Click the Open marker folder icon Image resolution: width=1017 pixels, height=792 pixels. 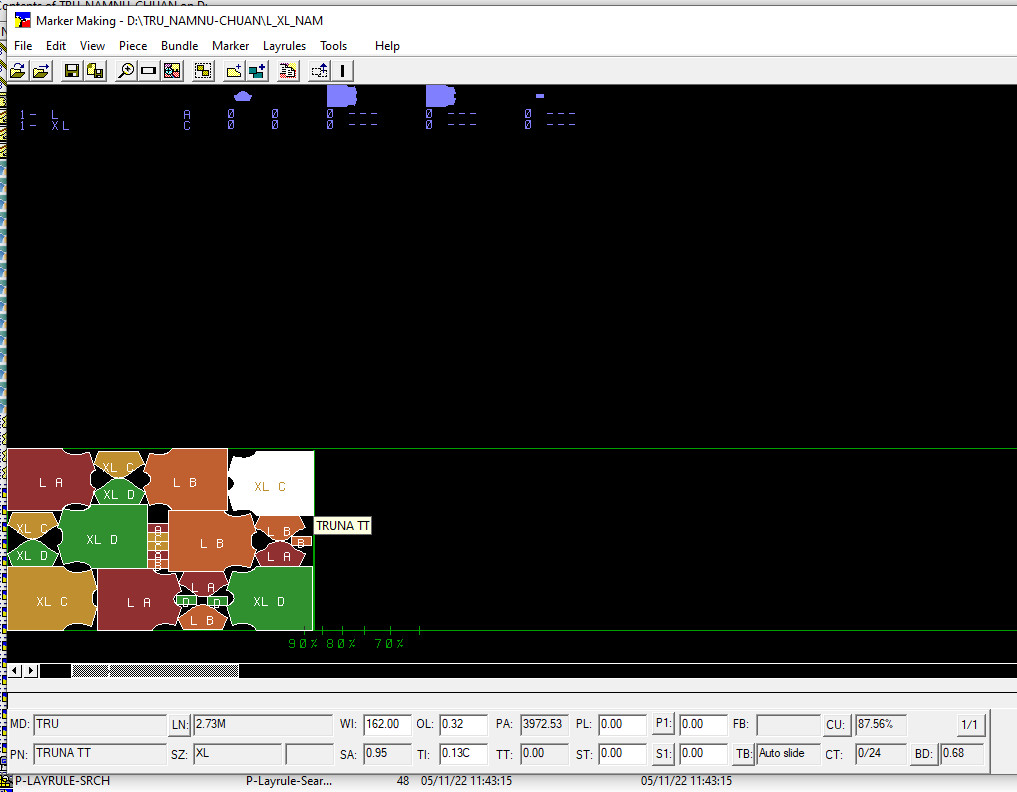[17, 71]
